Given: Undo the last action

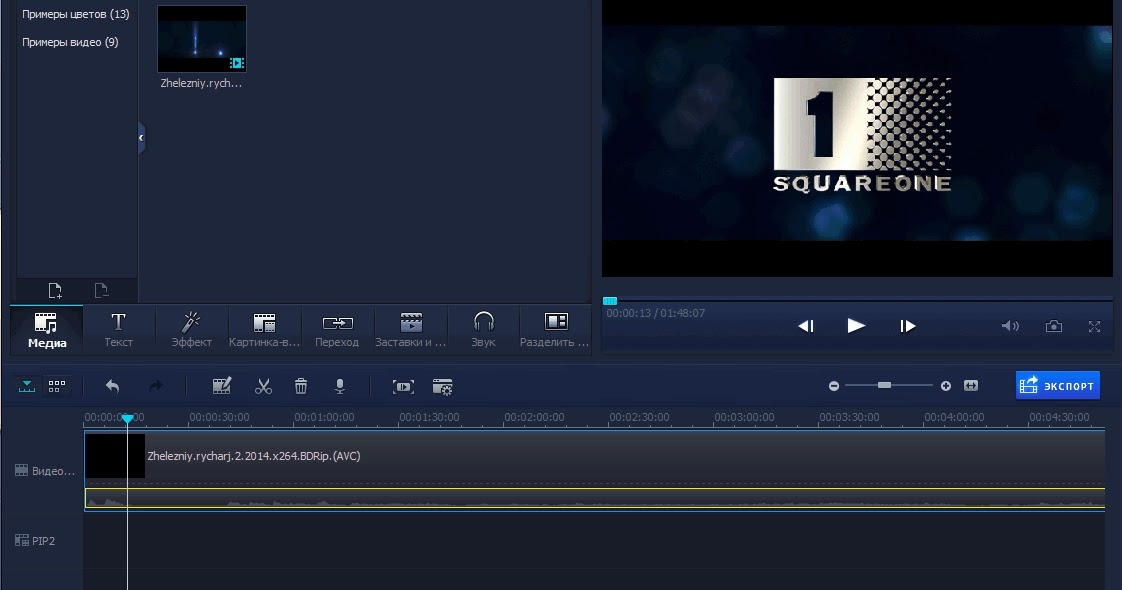Looking at the screenshot, I should 112,386.
